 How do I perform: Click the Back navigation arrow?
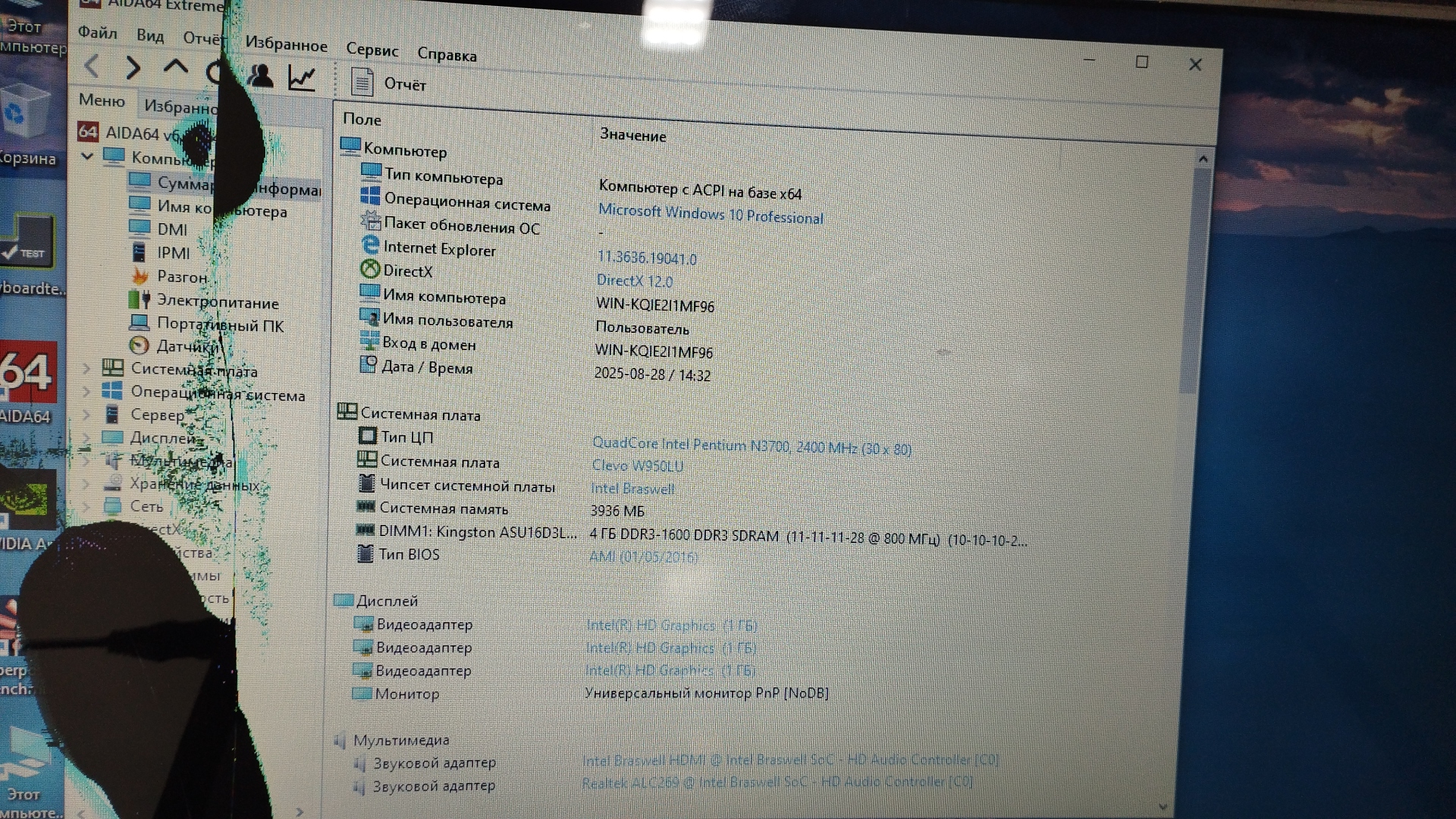93,67
